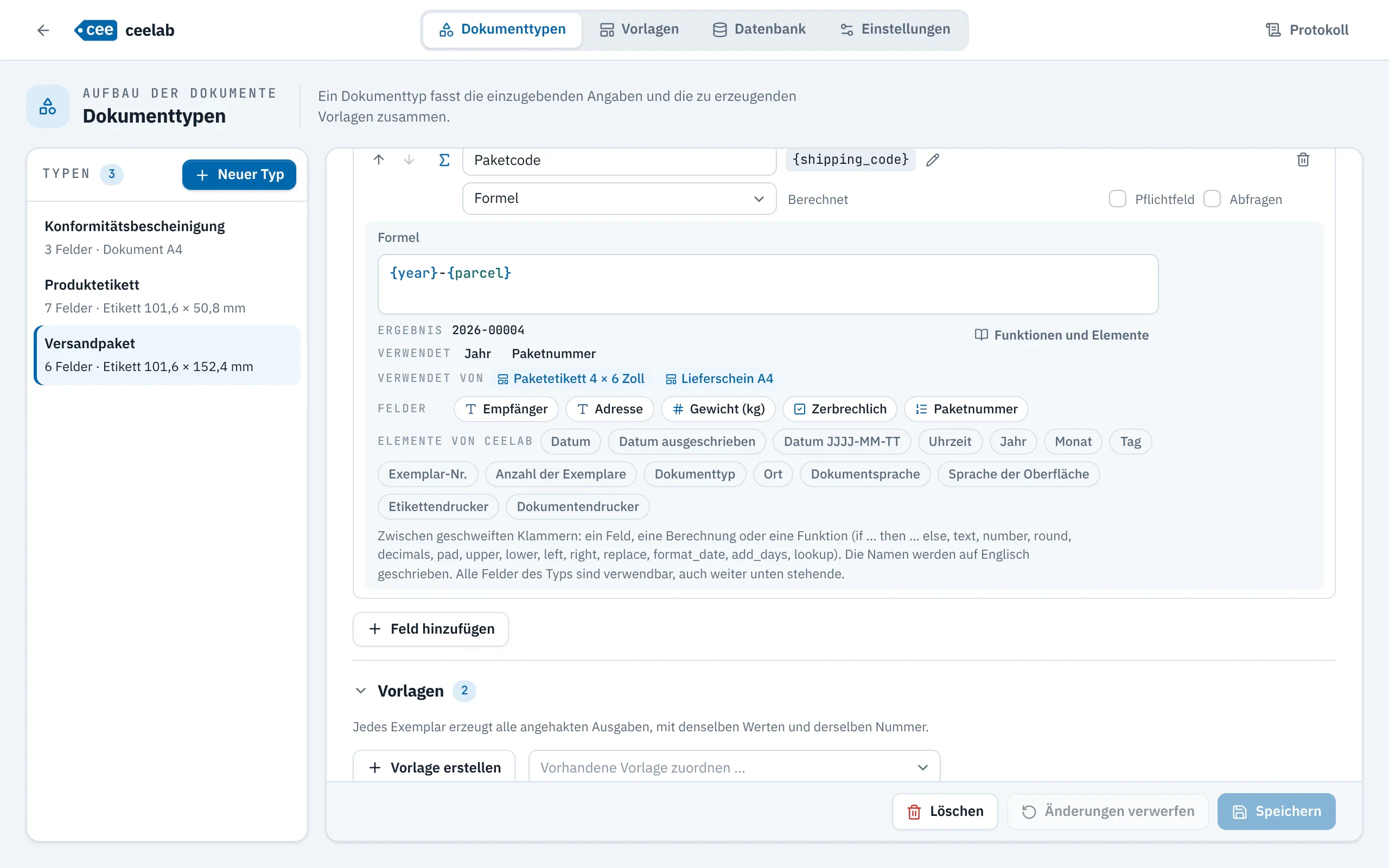Click Feld hinzufügen button

431,629
